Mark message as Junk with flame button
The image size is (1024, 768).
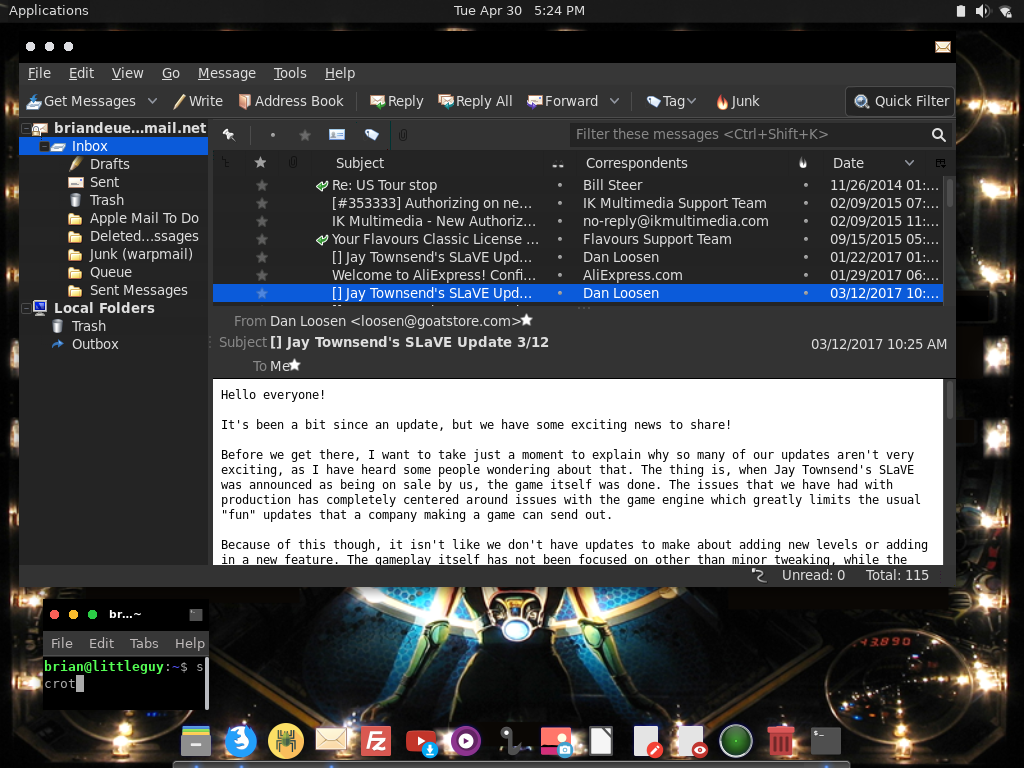click(738, 101)
